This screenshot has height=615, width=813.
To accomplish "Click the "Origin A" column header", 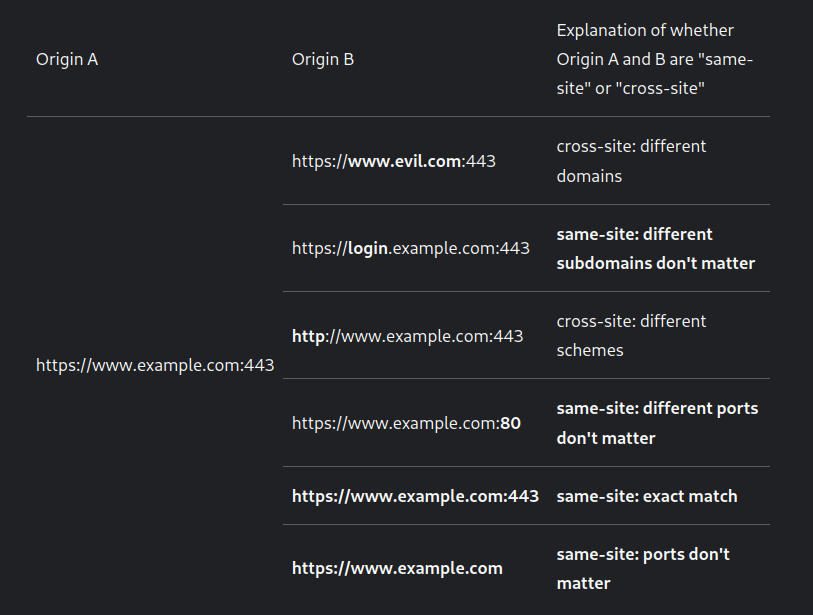I will pos(67,59).
